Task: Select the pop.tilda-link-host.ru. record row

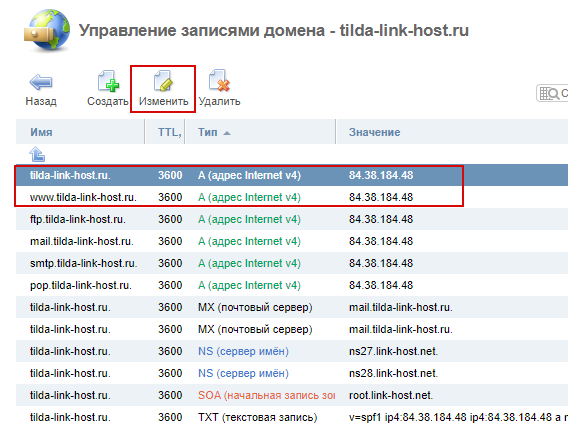Action: click(x=292, y=285)
